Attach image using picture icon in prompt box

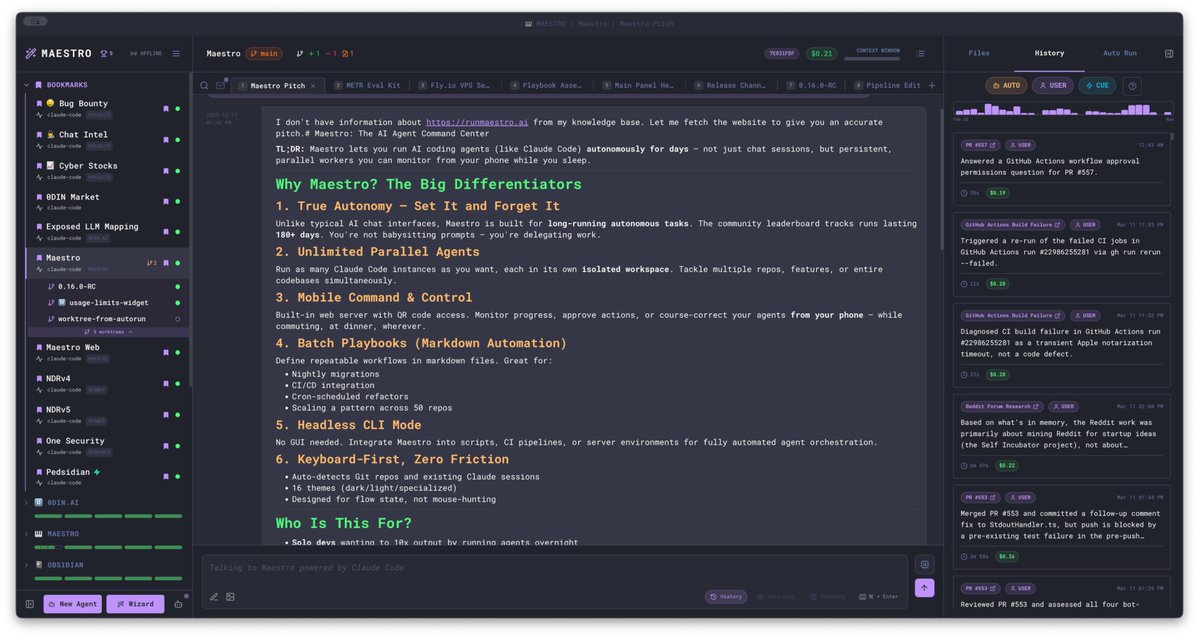click(230, 597)
